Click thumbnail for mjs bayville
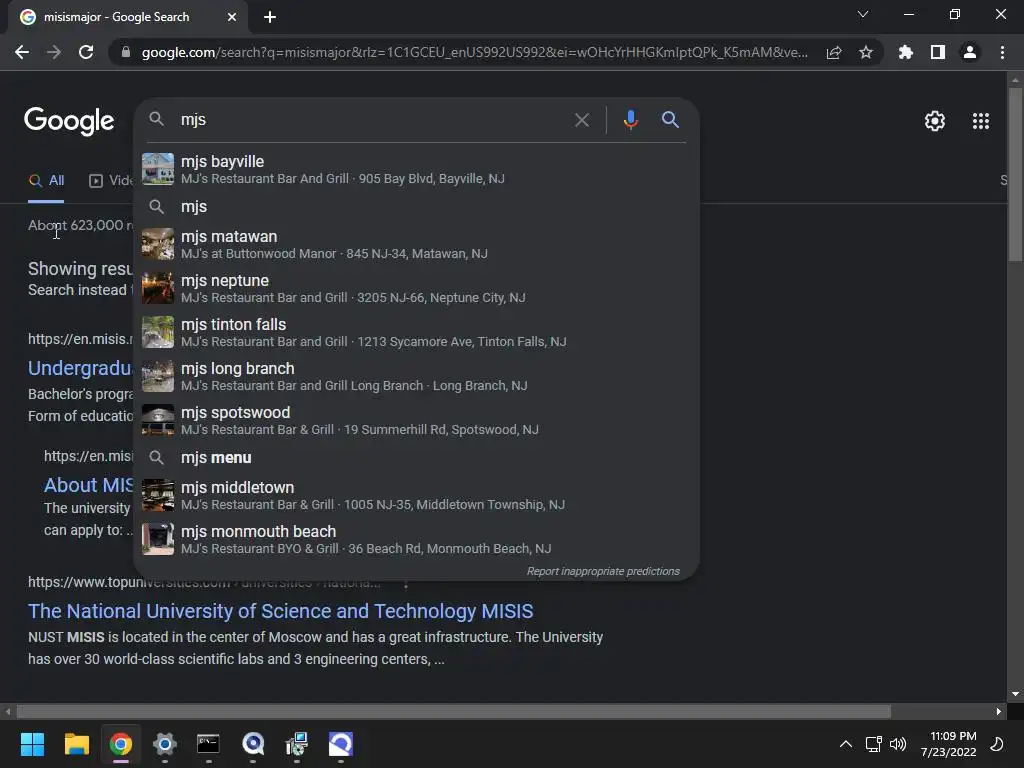This screenshot has height=768, width=1024. point(158,169)
